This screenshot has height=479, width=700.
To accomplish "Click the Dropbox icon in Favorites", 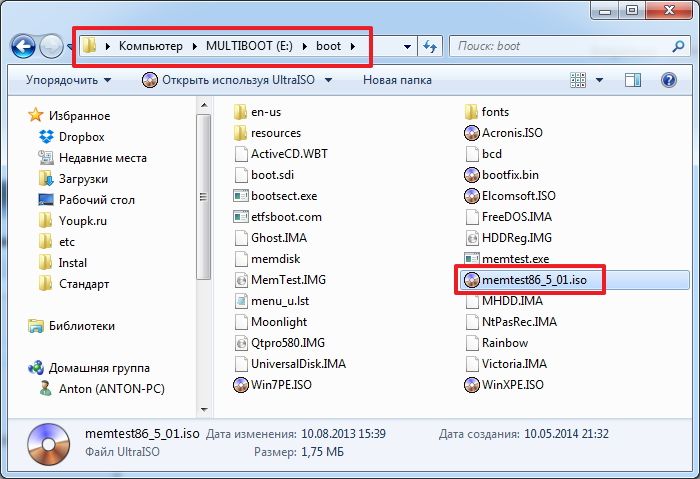I will click(x=46, y=137).
